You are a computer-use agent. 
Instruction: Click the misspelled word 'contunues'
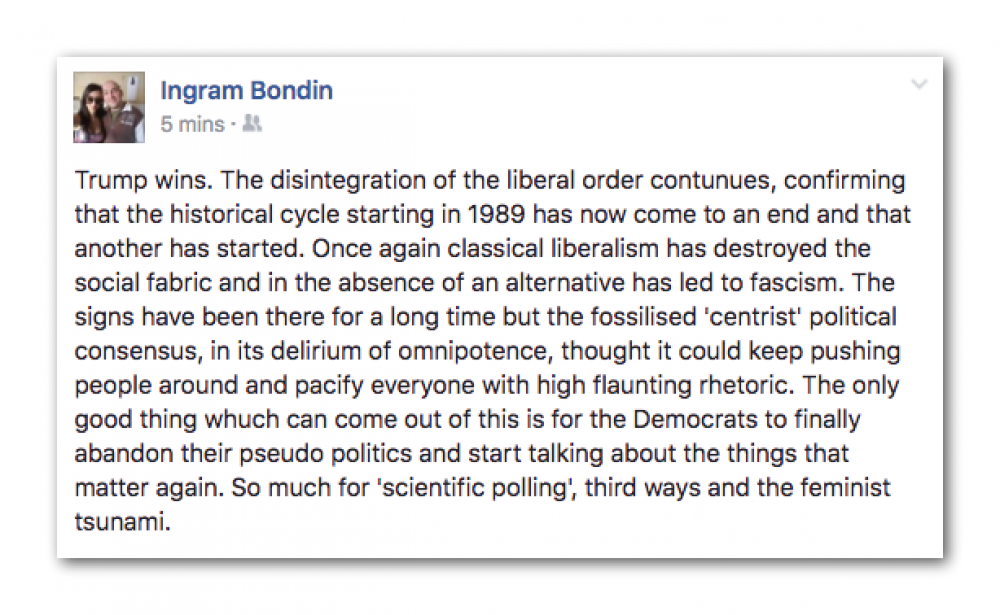pos(713,181)
